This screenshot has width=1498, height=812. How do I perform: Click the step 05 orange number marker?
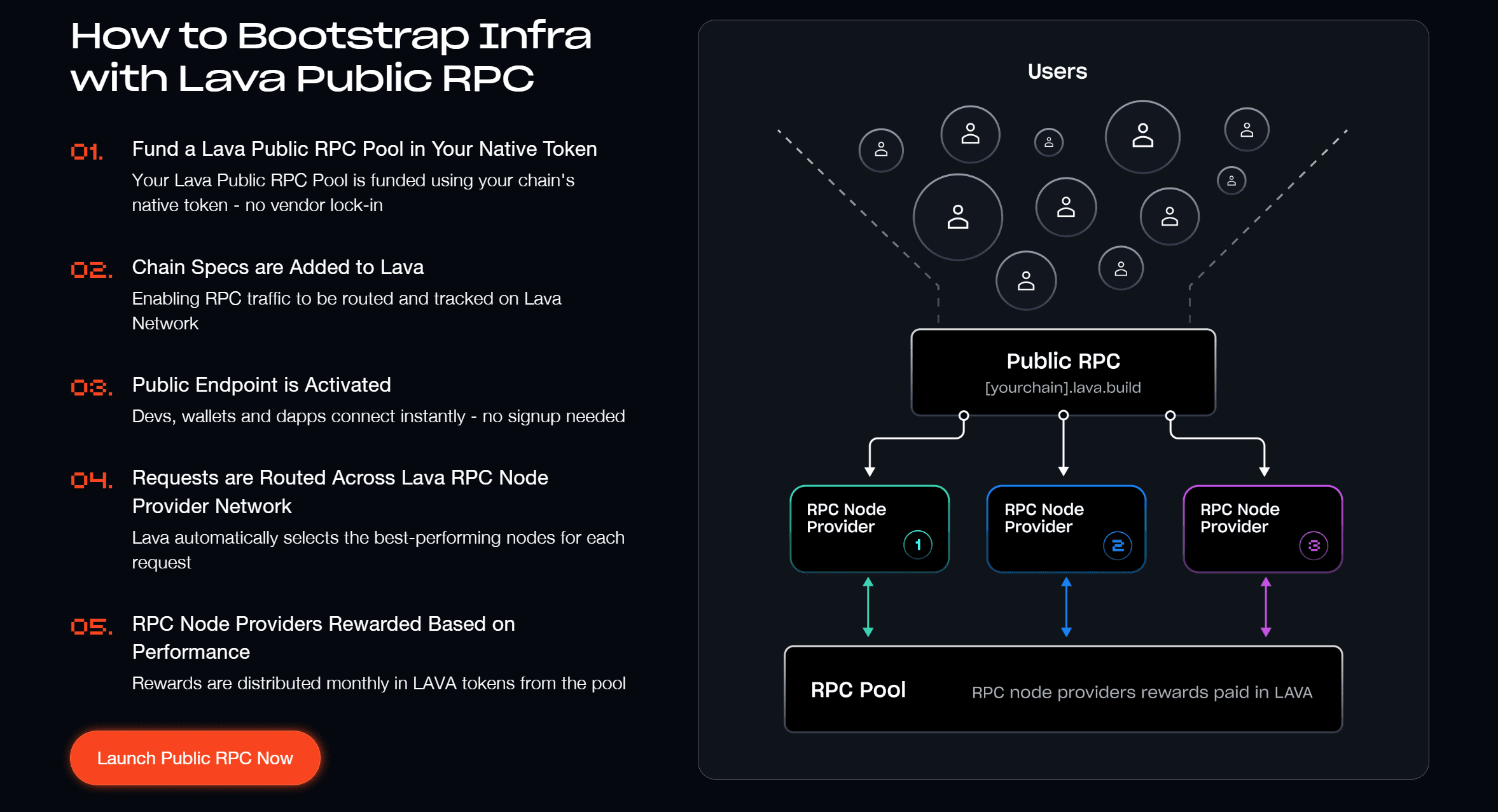90,626
